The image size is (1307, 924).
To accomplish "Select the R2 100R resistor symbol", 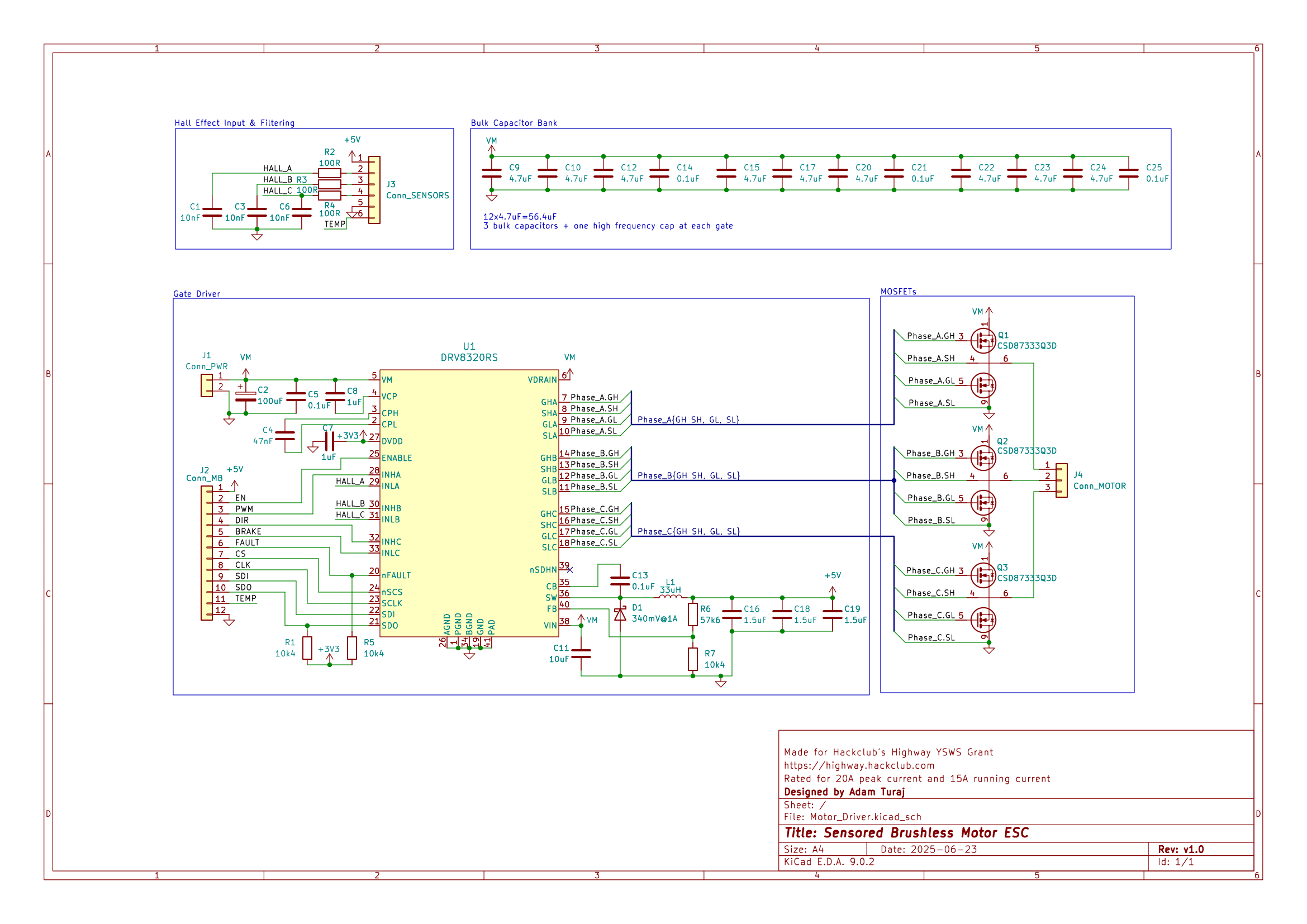I will 330,173.
